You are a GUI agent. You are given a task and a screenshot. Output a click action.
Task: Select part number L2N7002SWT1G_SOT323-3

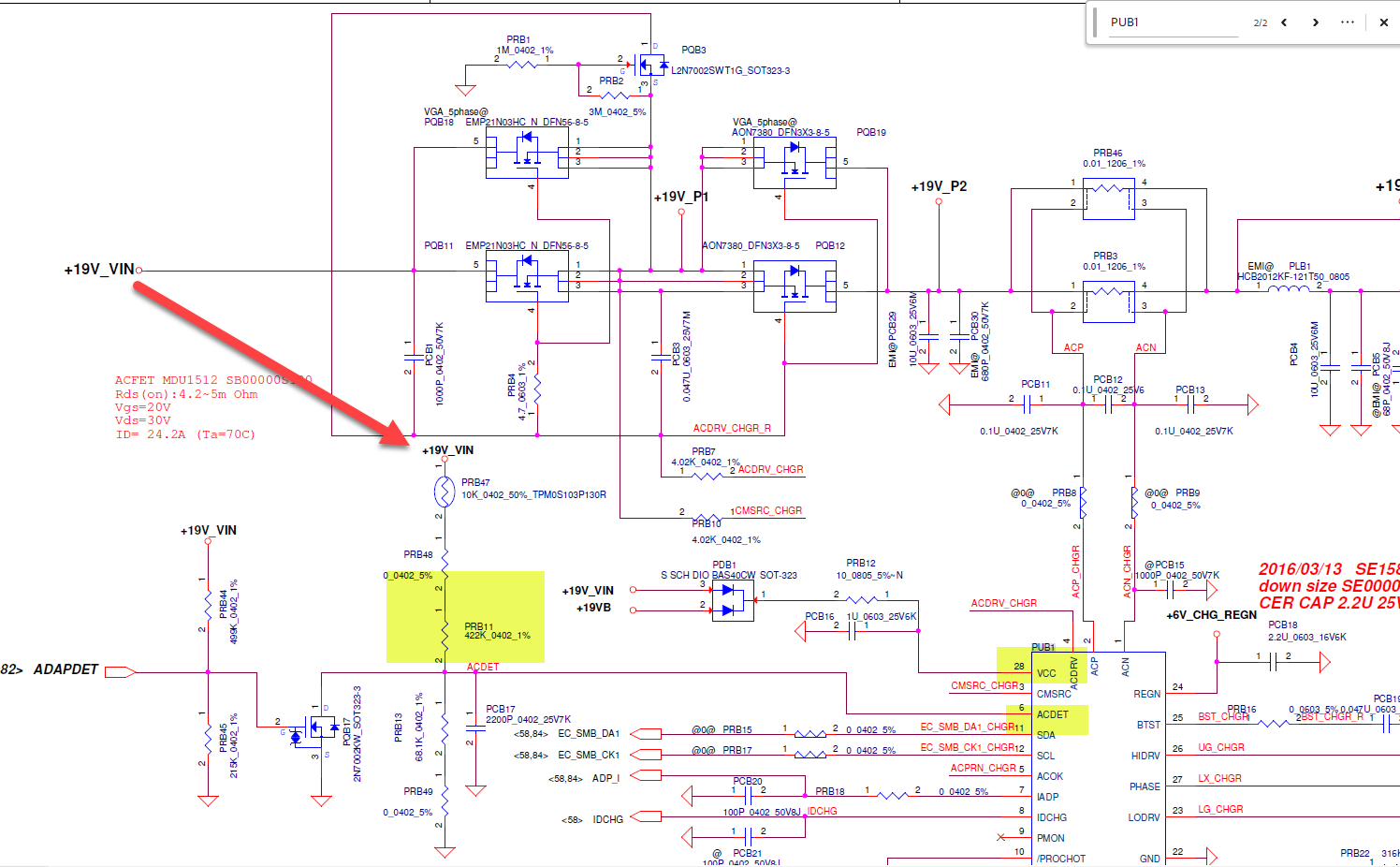[730, 70]
